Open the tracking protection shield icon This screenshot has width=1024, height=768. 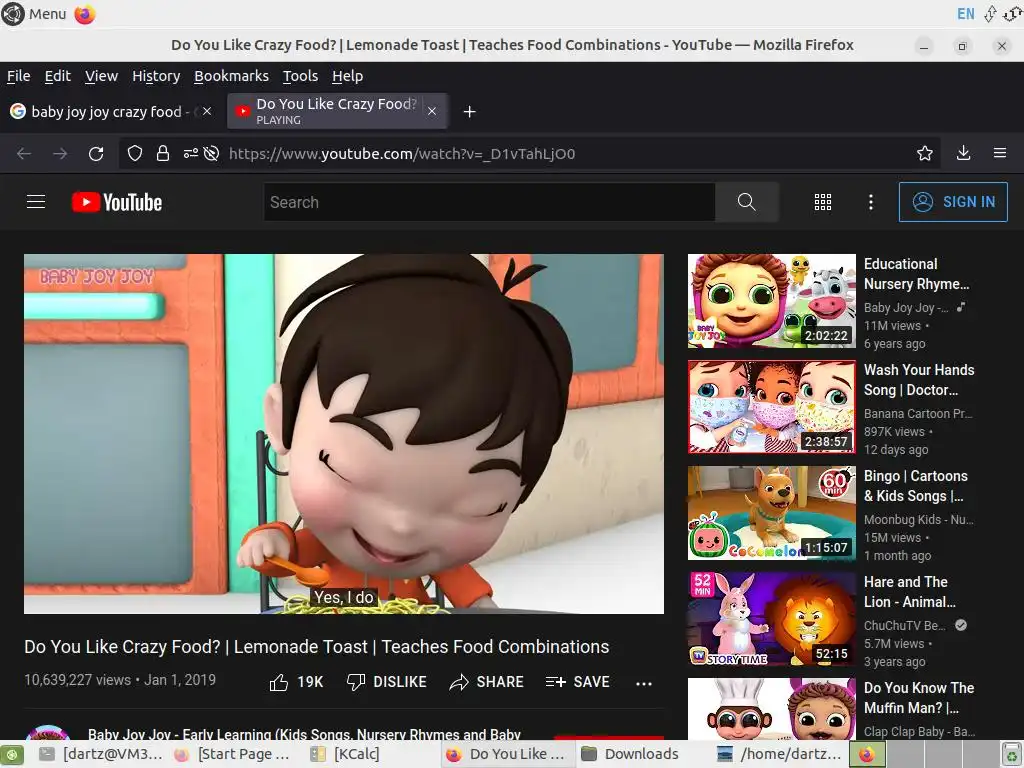point(135,153)
